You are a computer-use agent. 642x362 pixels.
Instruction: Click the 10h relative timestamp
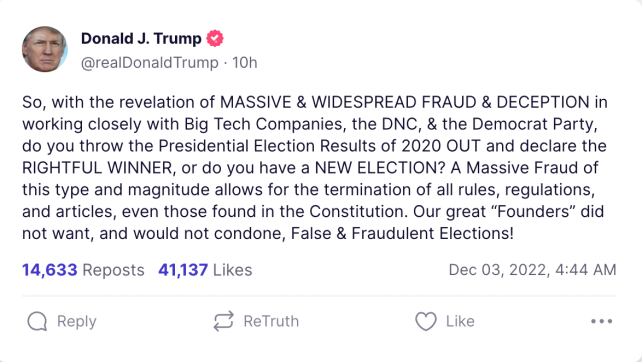[x=245, y=63]
